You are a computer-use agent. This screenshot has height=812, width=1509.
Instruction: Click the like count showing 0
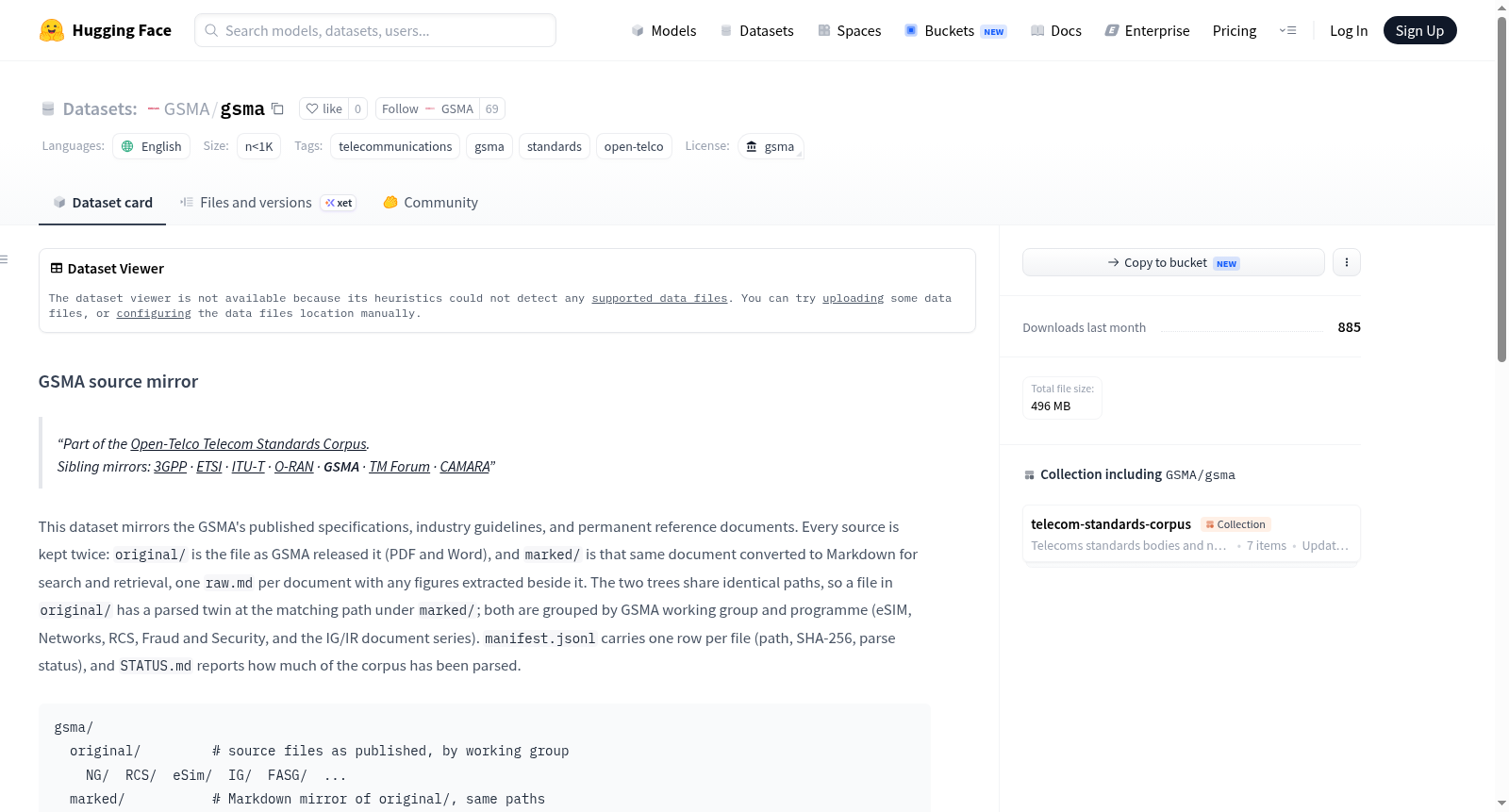(x=357, y=108)
